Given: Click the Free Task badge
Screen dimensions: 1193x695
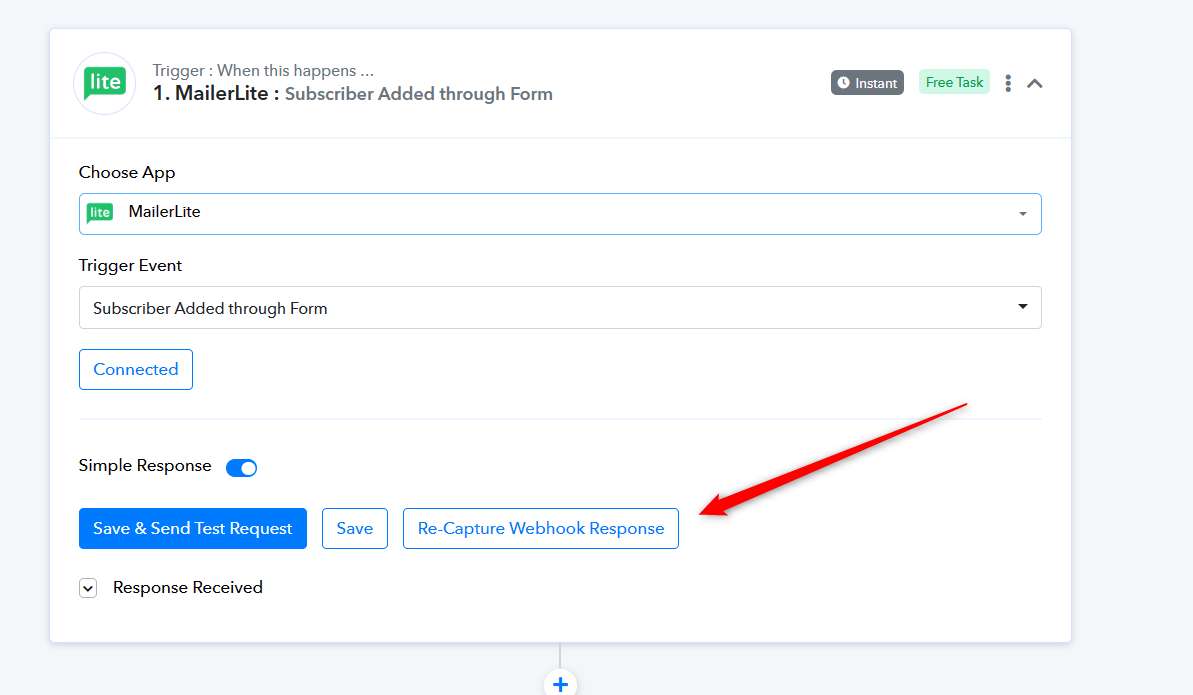Looking at the screenshot, I should pyautogui.click(x=954, y=82).
